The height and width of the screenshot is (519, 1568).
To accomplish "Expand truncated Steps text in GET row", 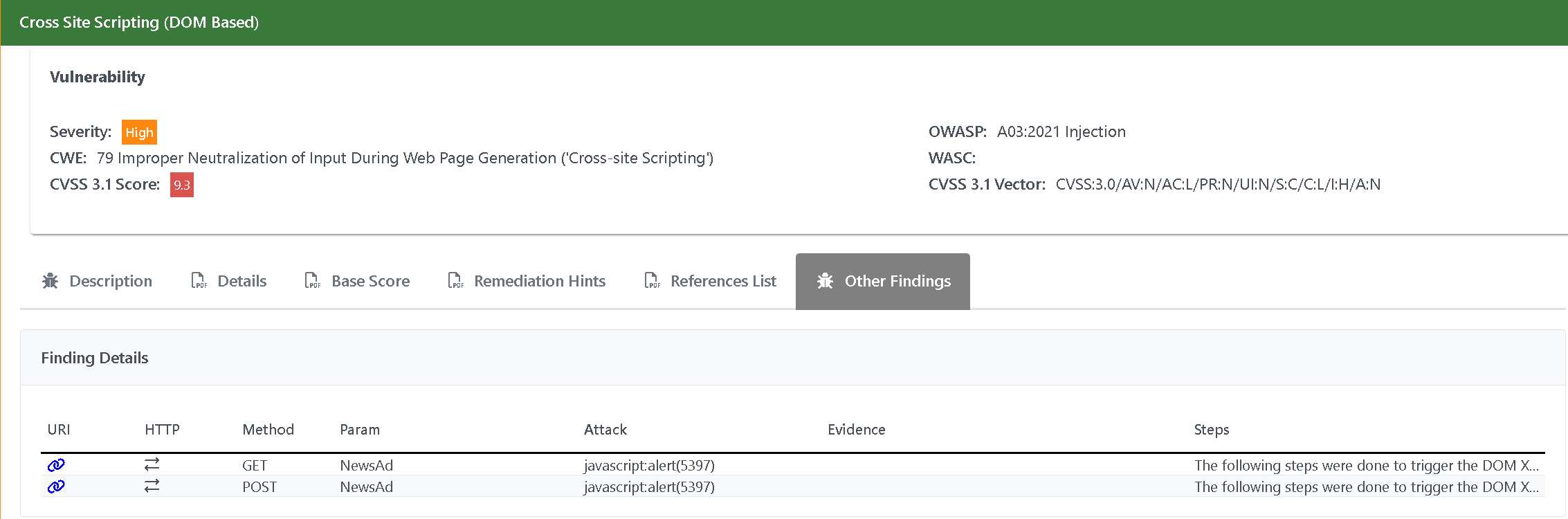I will (x=1366, y=465).
